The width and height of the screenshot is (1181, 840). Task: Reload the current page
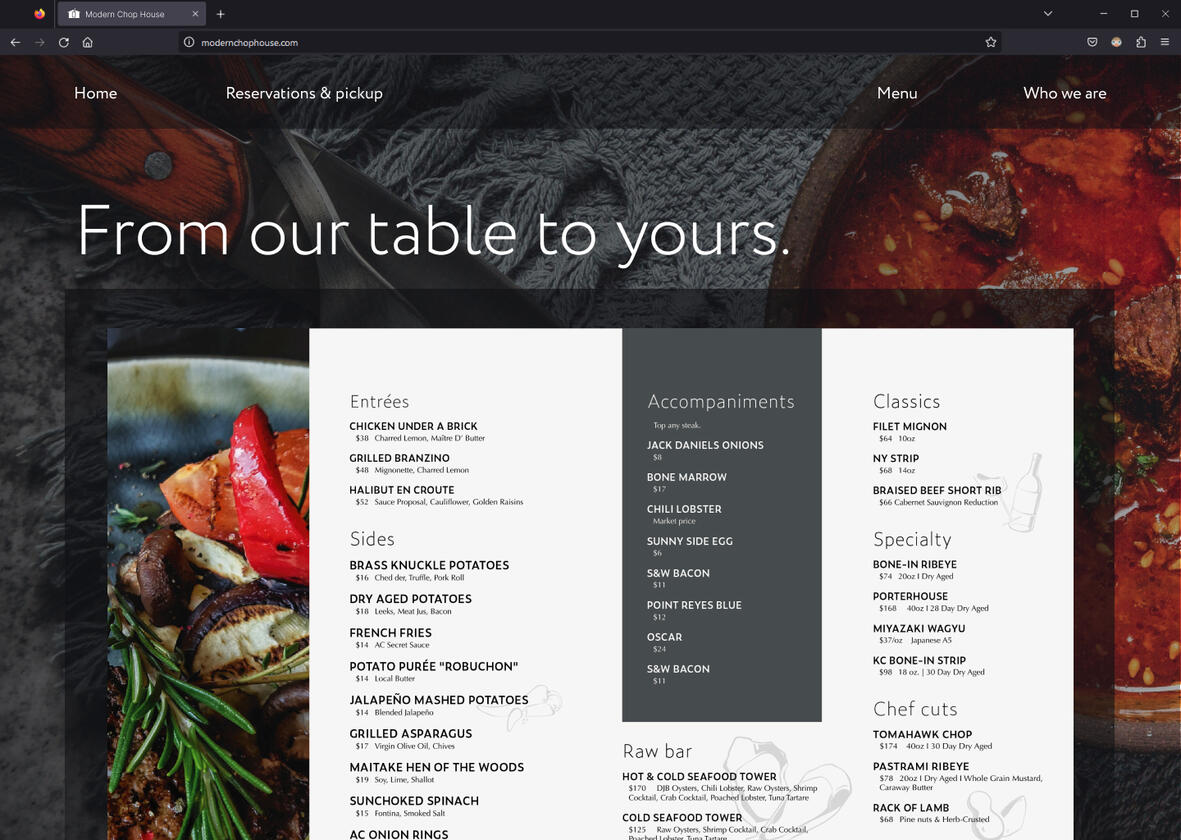(64, 42)
